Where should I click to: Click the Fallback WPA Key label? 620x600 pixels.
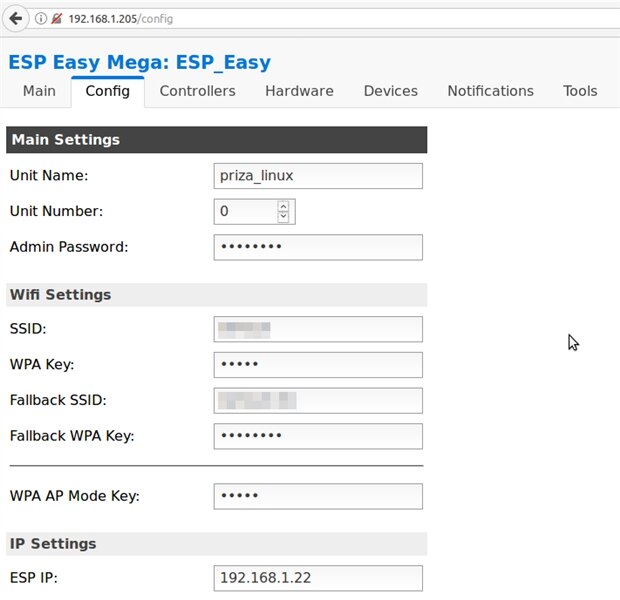pos(72,436)
